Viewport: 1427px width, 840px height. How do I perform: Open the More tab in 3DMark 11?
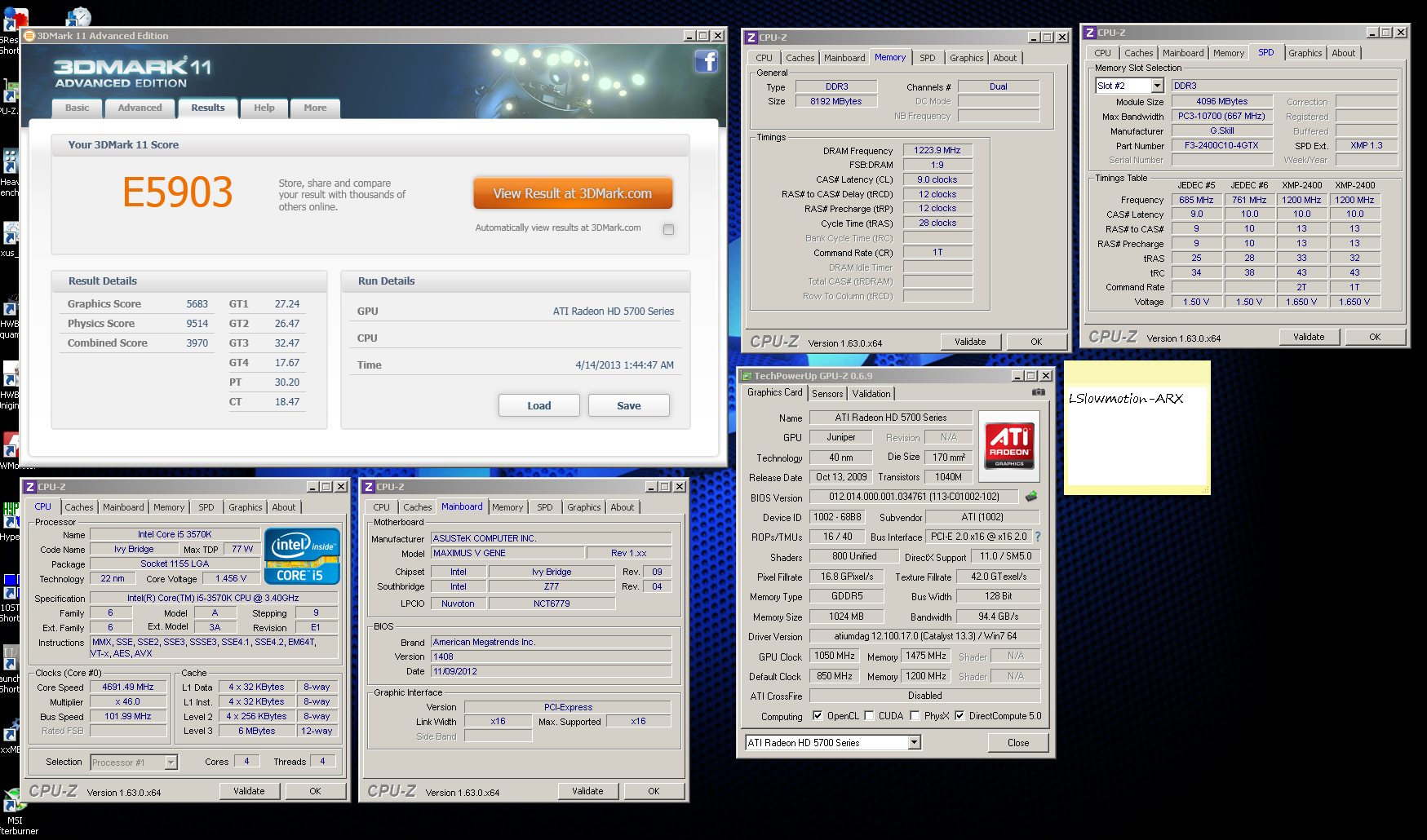(316, 108)
